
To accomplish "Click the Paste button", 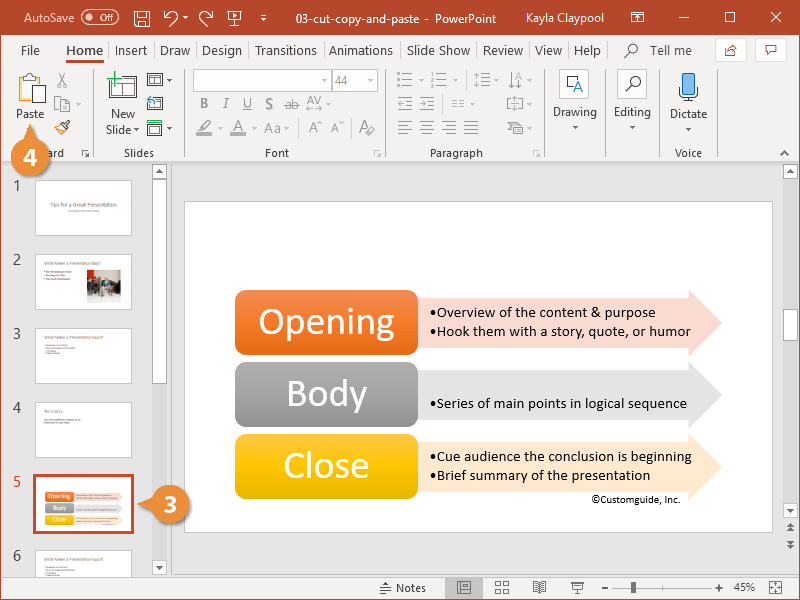I will [x=30, y=95].
